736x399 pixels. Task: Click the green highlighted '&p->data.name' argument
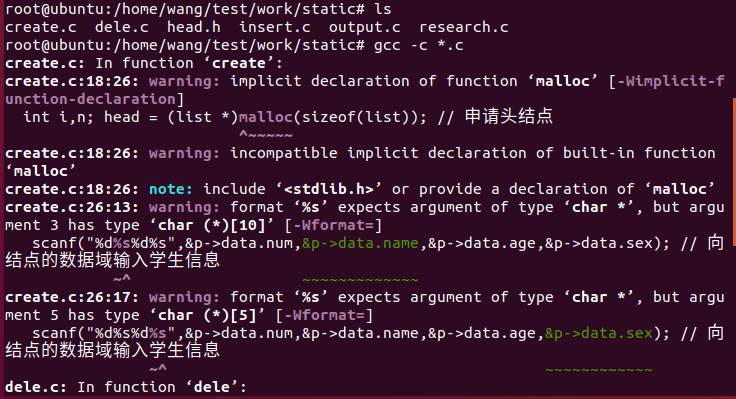click(x=360, y=243)
